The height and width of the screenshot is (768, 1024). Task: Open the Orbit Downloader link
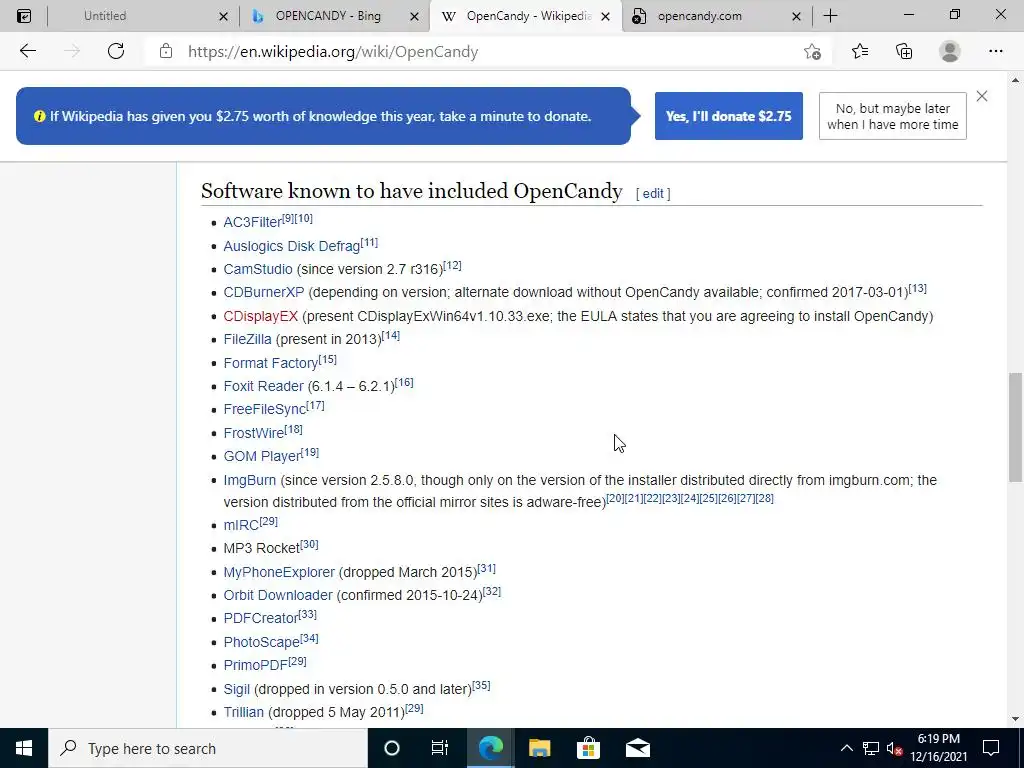278,595
